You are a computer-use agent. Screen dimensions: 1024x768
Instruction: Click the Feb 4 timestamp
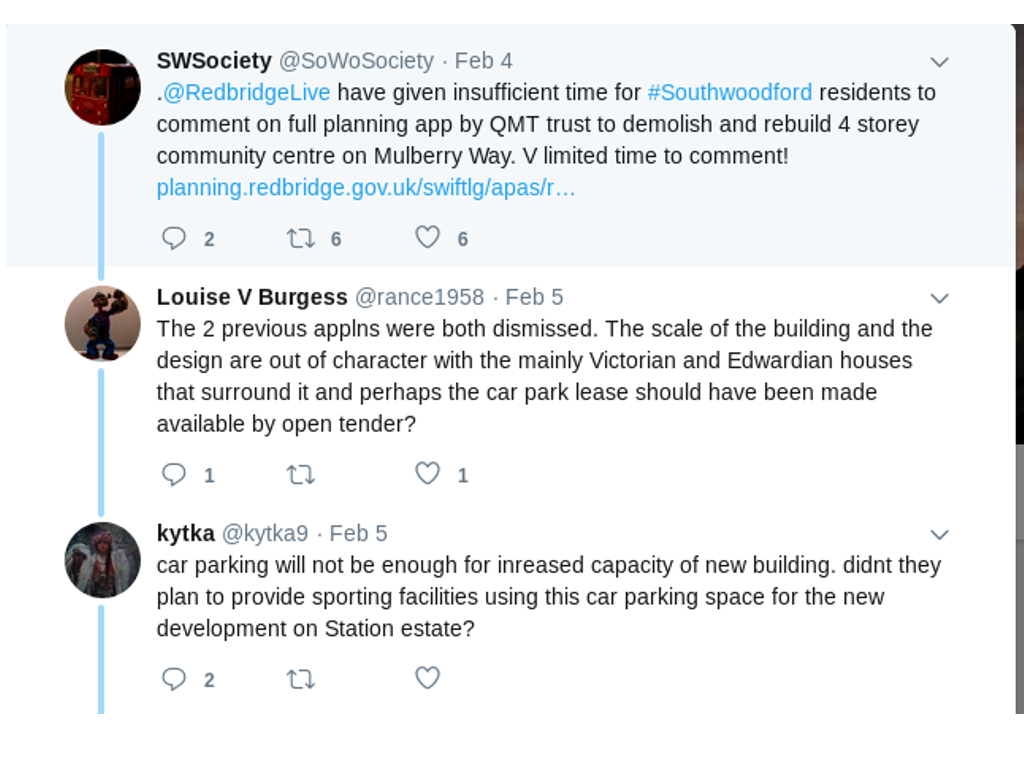coord(483,61)
